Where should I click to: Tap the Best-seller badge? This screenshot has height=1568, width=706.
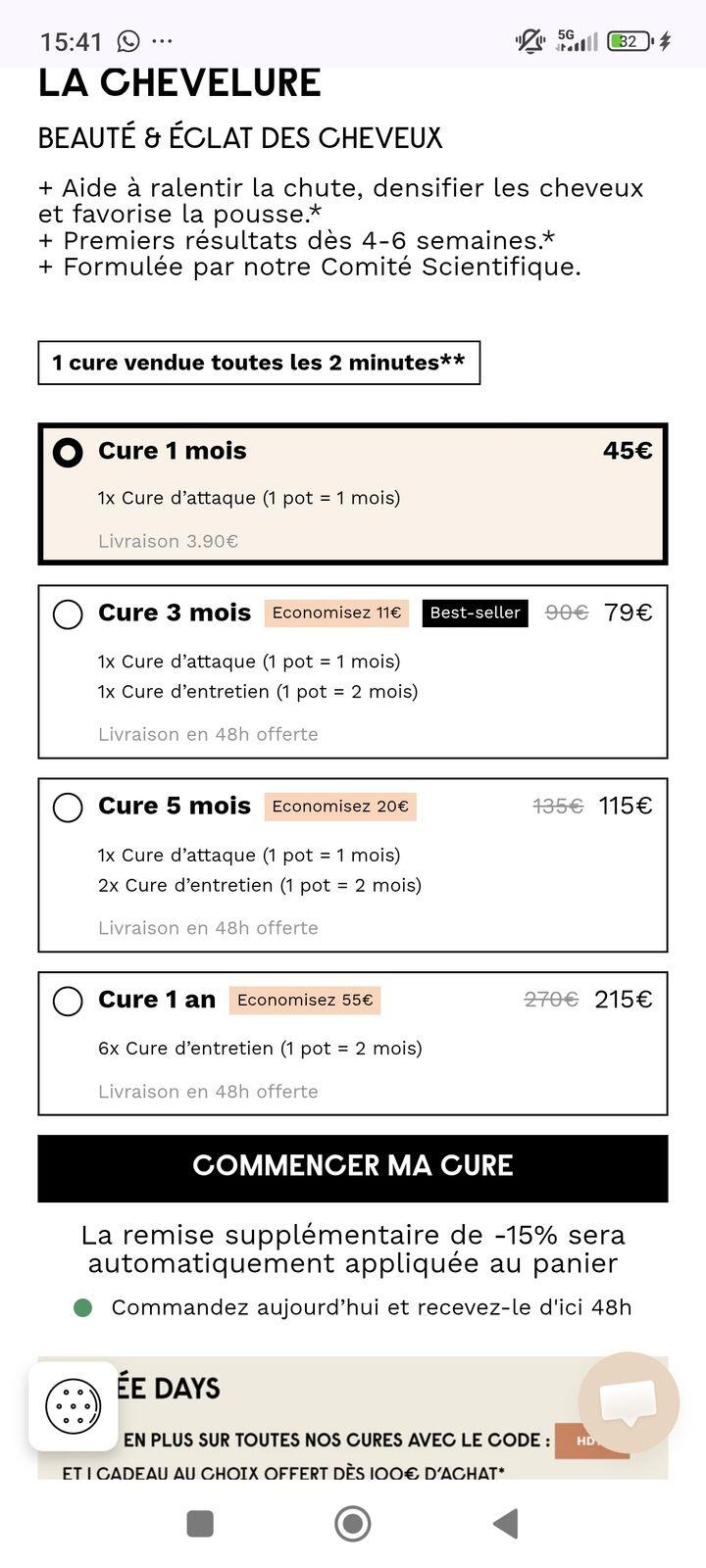point(476,612)
